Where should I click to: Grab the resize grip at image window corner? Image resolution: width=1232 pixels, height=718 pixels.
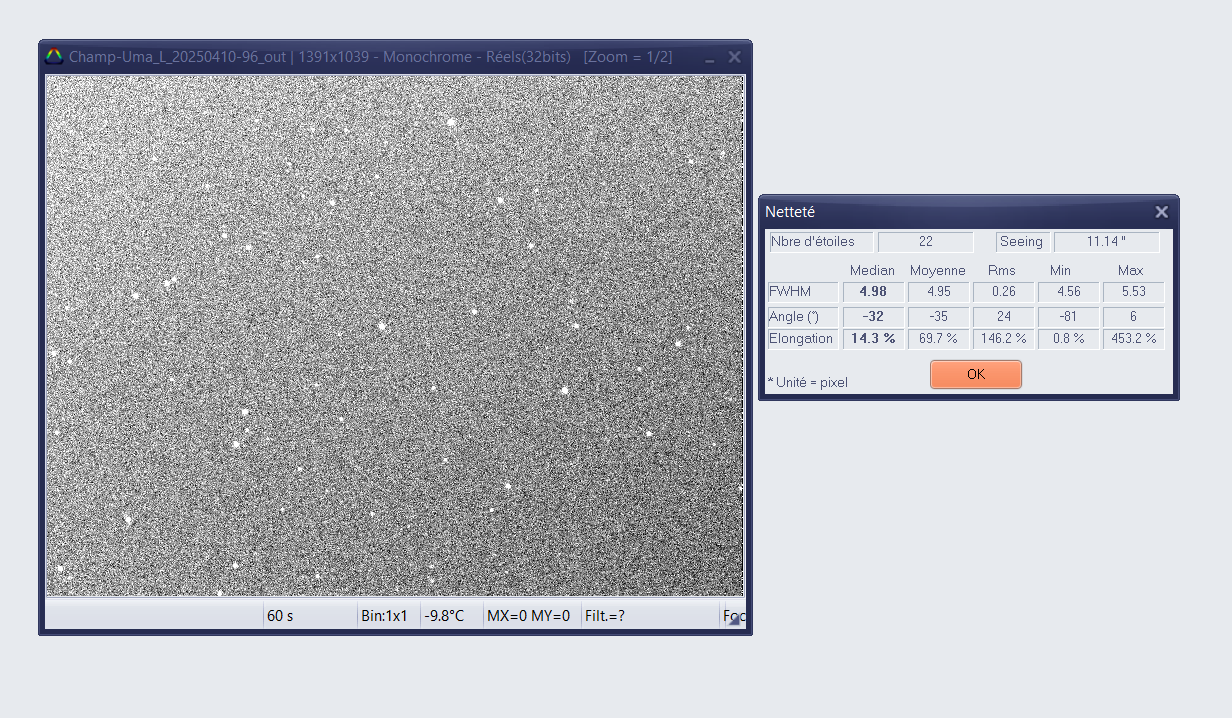[736, 620]
